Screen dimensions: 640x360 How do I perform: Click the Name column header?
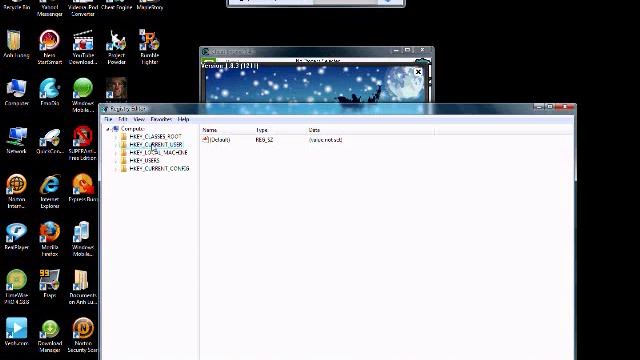click(x=227, y=130)
